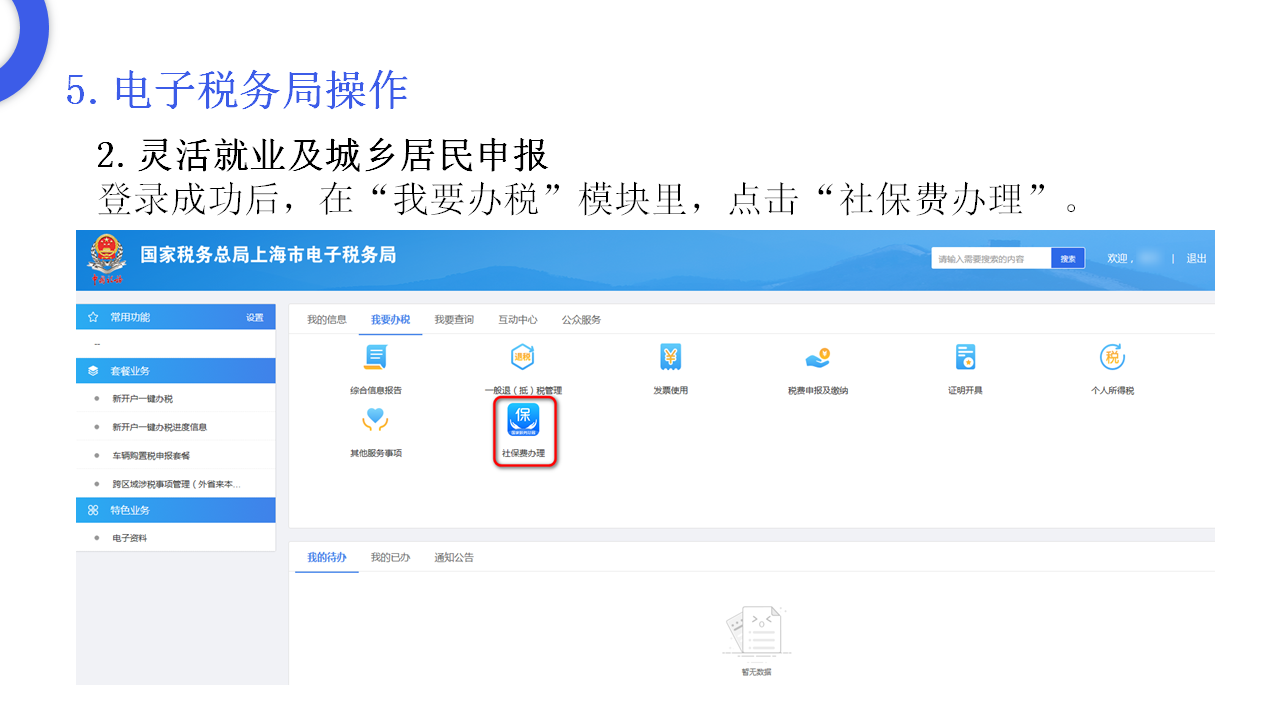Open the 我要查询 tab

pos(454,320)
